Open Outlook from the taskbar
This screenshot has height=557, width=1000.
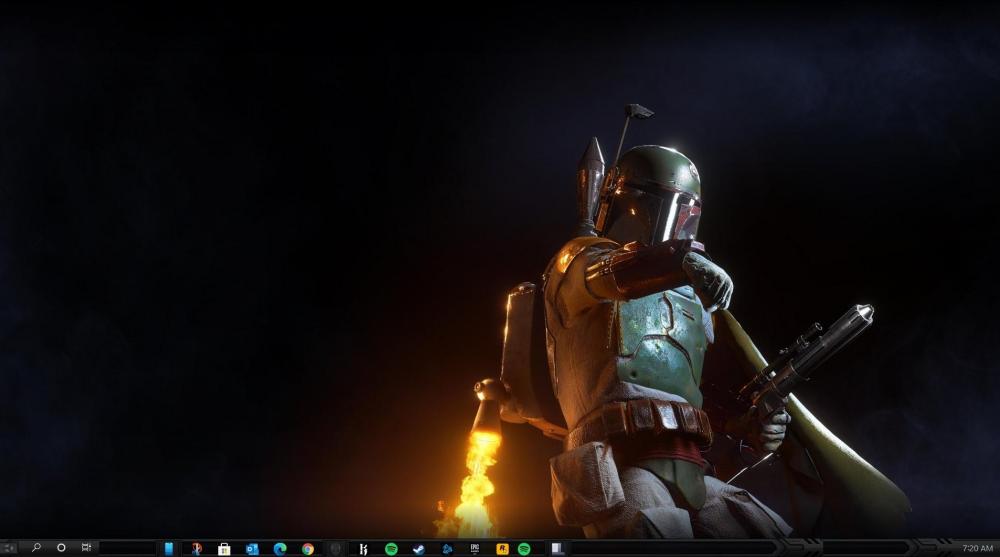252,548
